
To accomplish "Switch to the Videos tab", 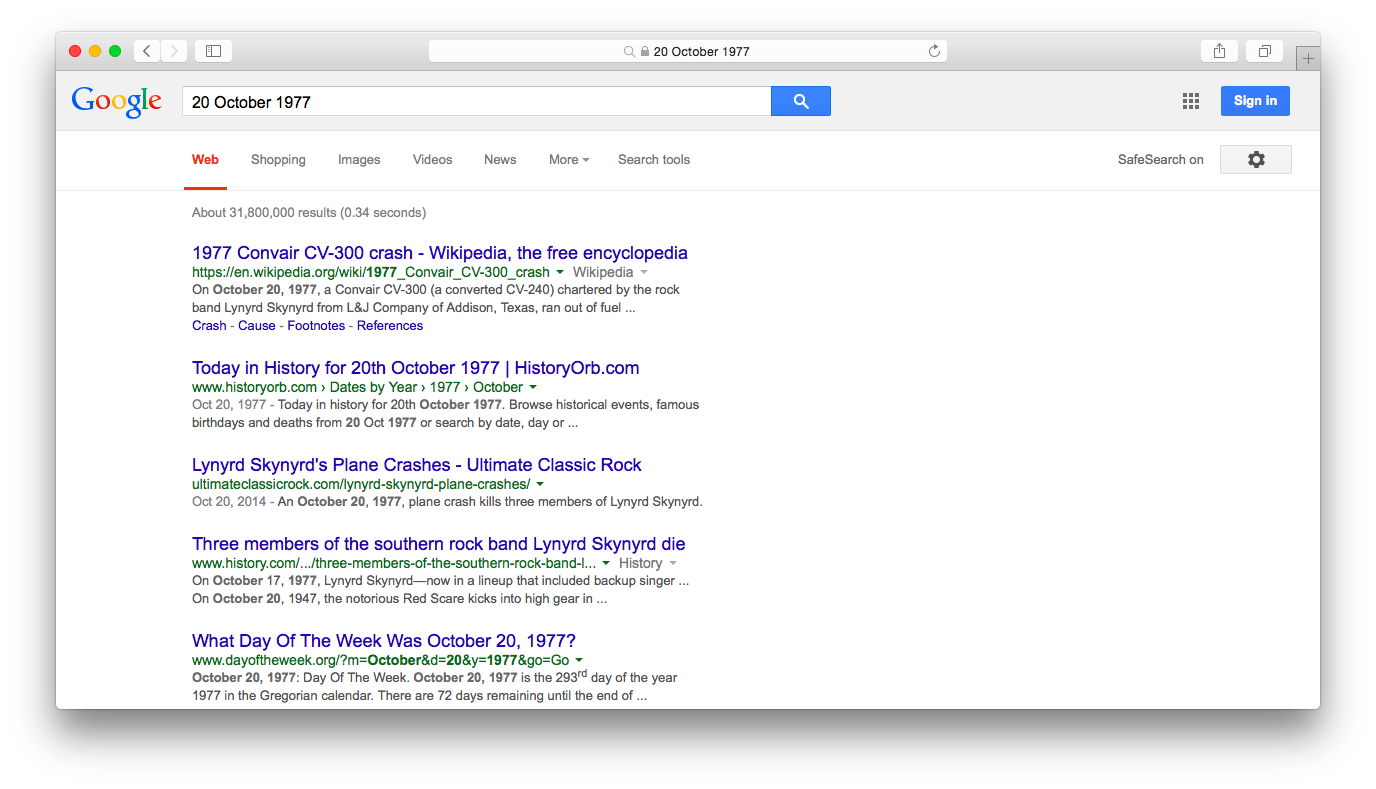I will pos(432,159).
